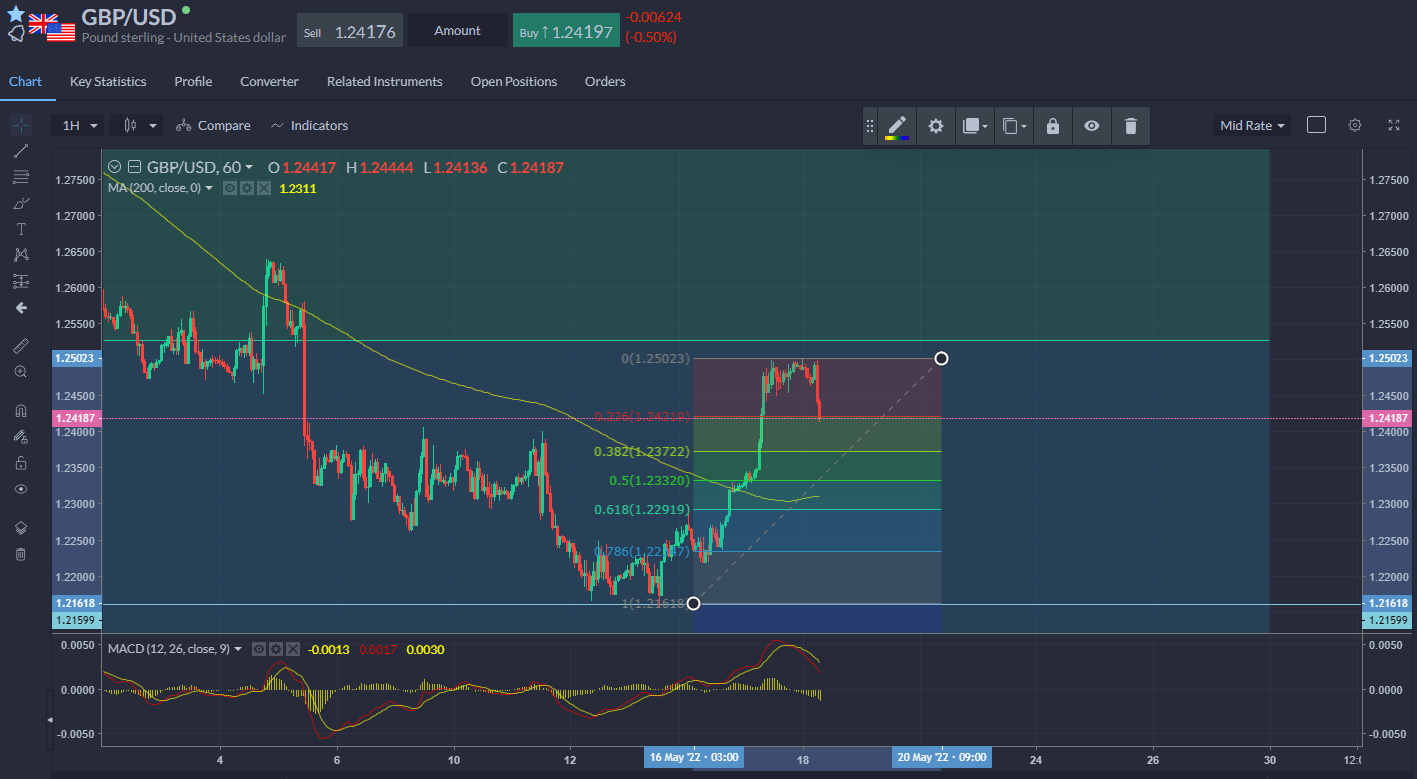
Task: Click the price alert bell icon
Action: (16, 34)
